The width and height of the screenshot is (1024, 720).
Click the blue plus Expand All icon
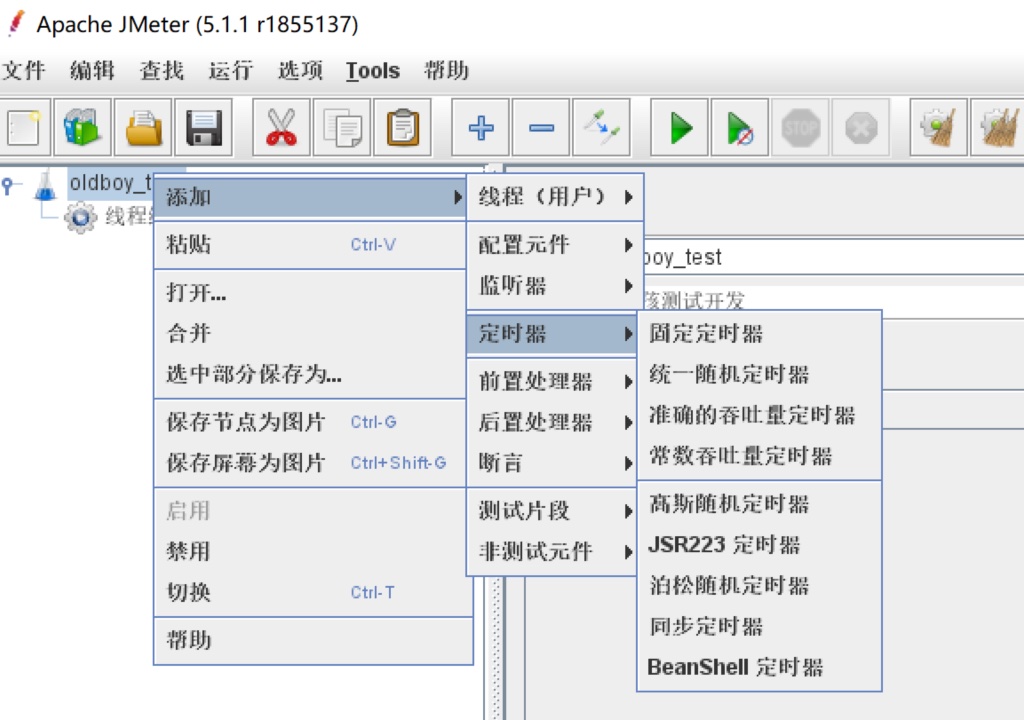pos(481,128)
